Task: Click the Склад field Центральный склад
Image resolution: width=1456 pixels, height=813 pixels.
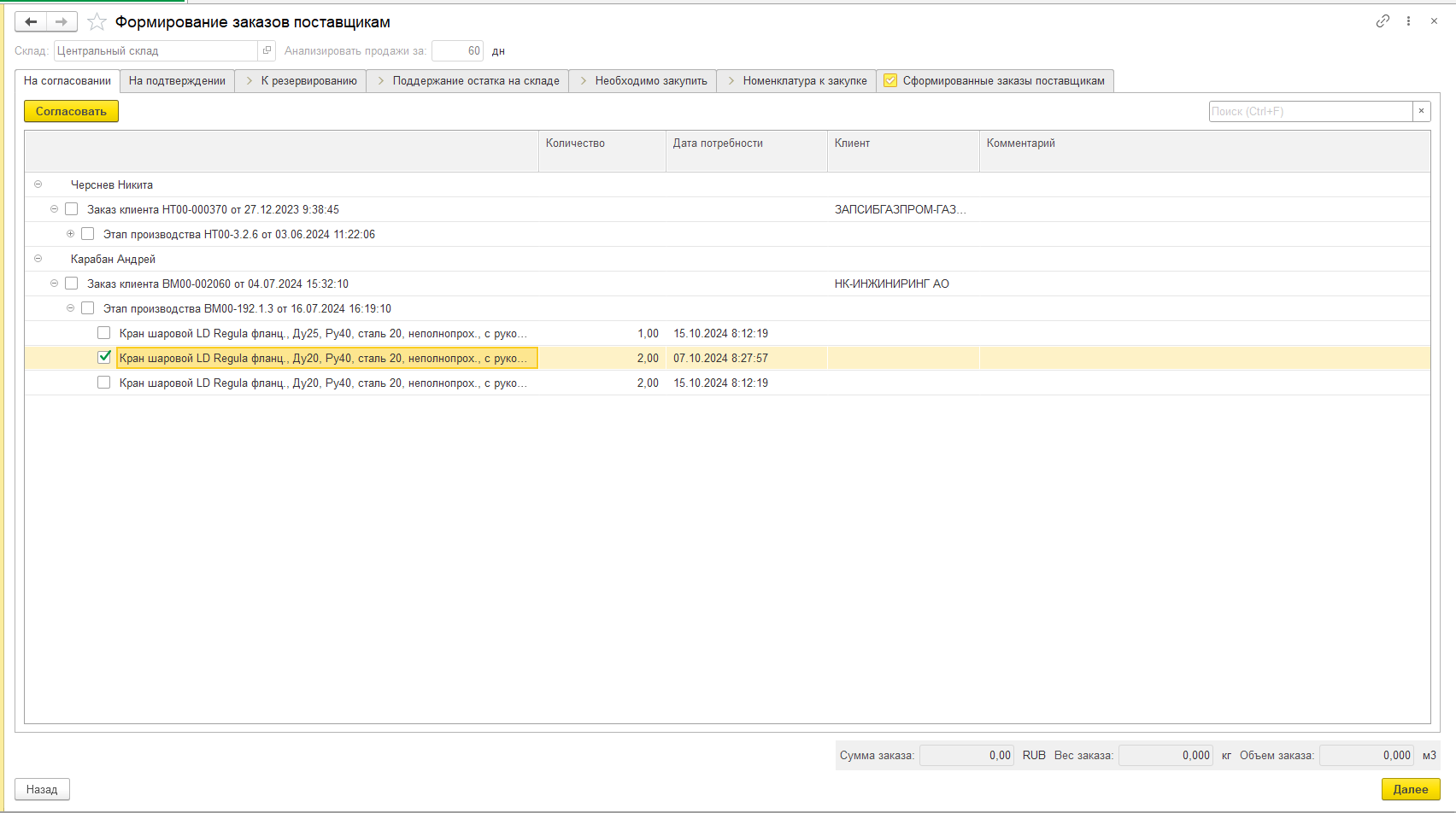Action: [156, 50]
